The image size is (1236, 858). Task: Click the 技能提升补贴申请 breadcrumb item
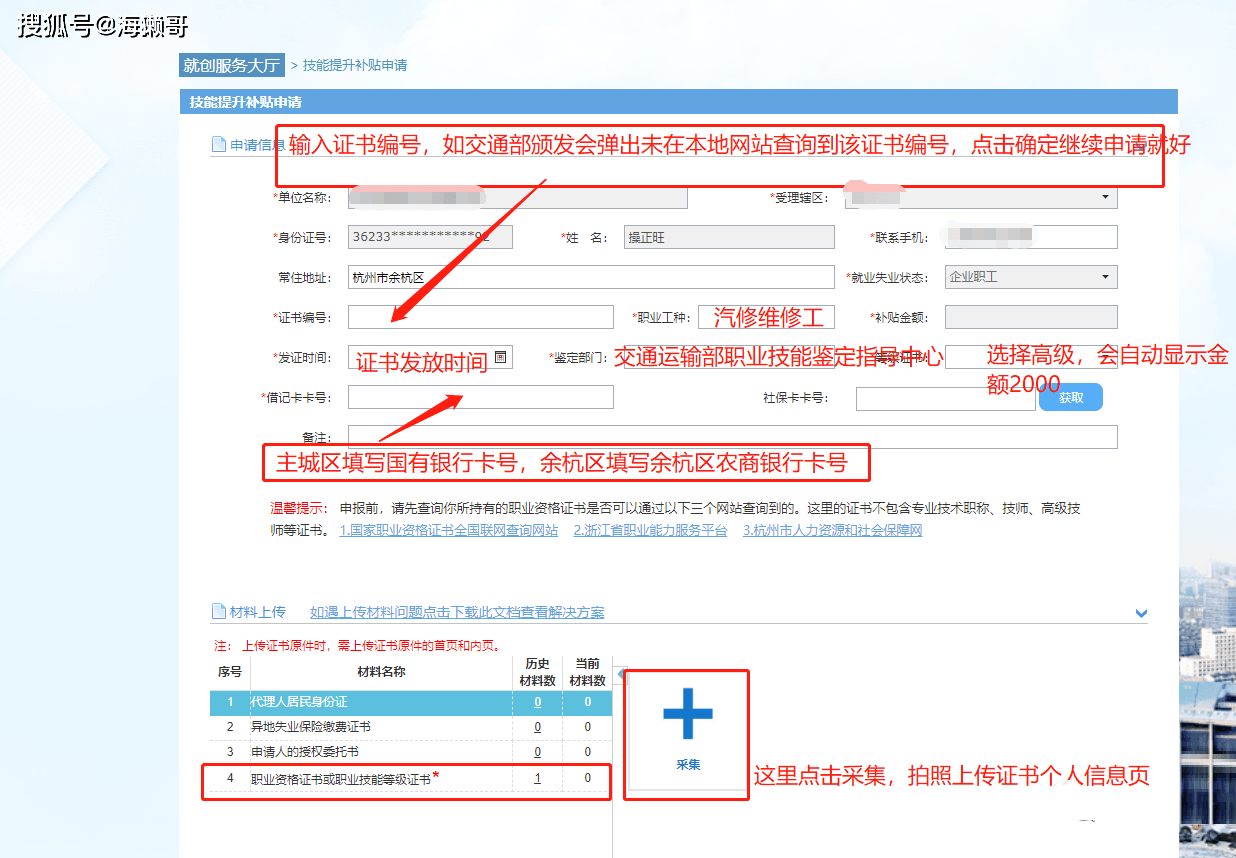[355, 65]
